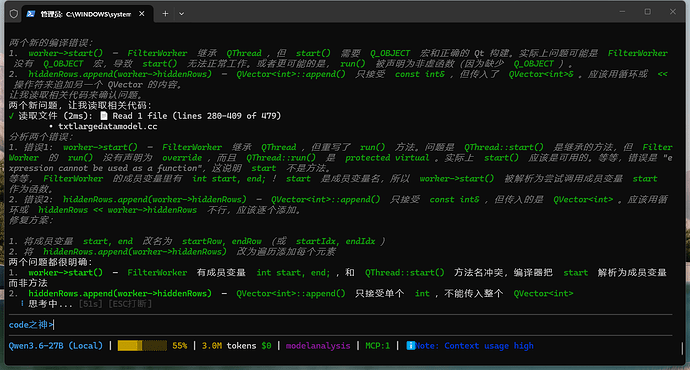
Task: Click the 让我读取相关代码来确认问题 line
Action: pos(76,95)
